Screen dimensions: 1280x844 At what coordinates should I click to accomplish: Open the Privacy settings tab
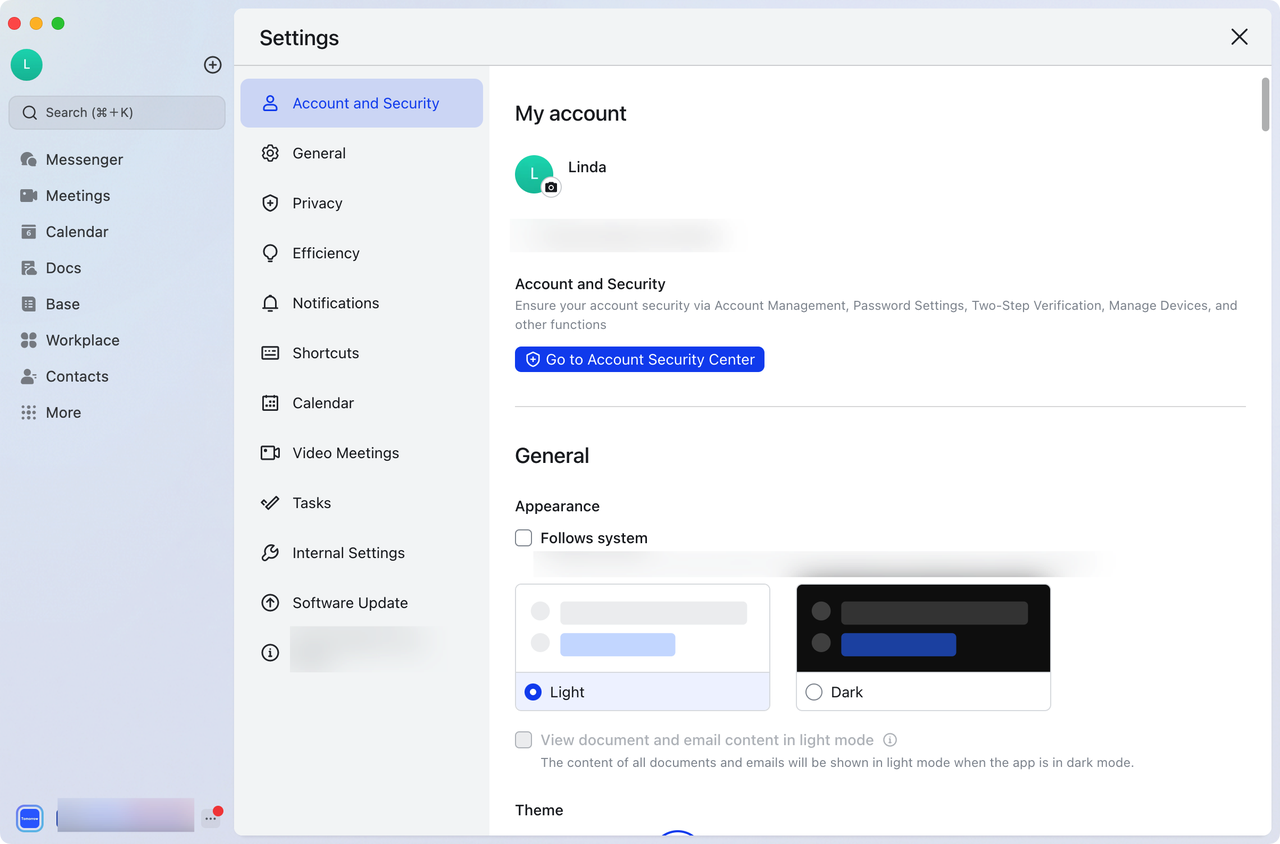(317, 203)
